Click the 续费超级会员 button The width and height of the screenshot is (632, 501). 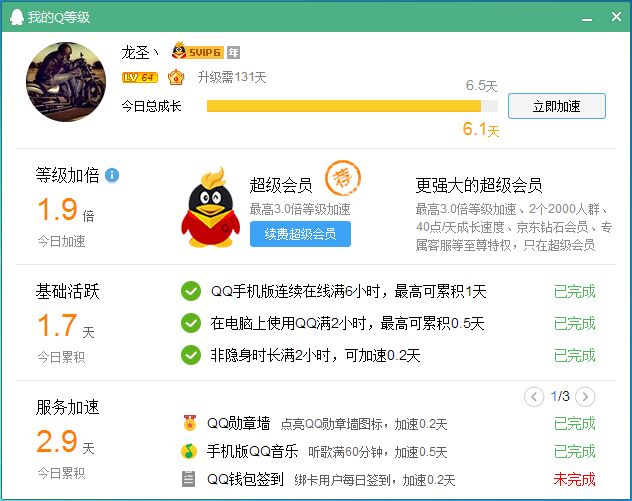pos(300,234)
